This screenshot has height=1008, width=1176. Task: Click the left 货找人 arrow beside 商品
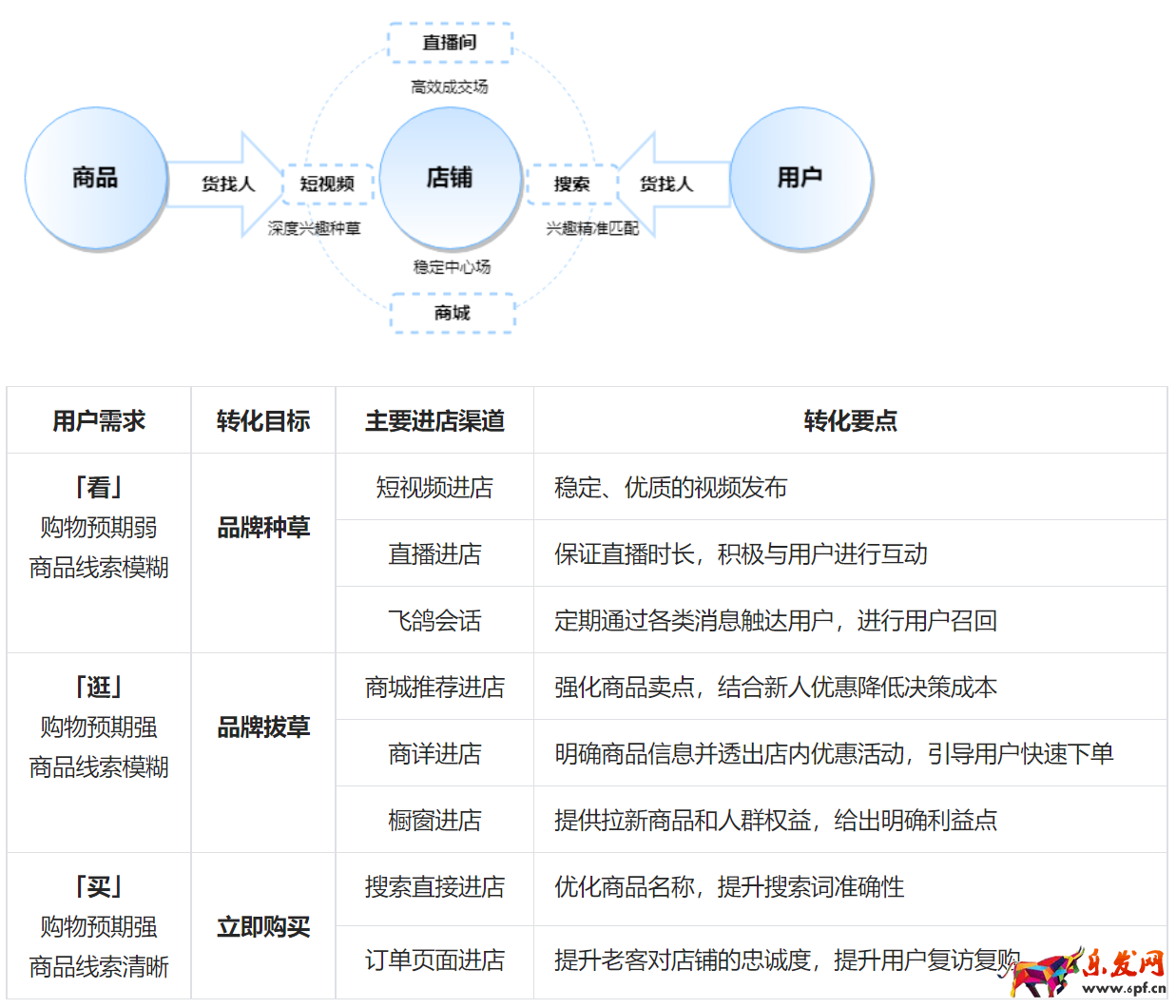point(226,184)
